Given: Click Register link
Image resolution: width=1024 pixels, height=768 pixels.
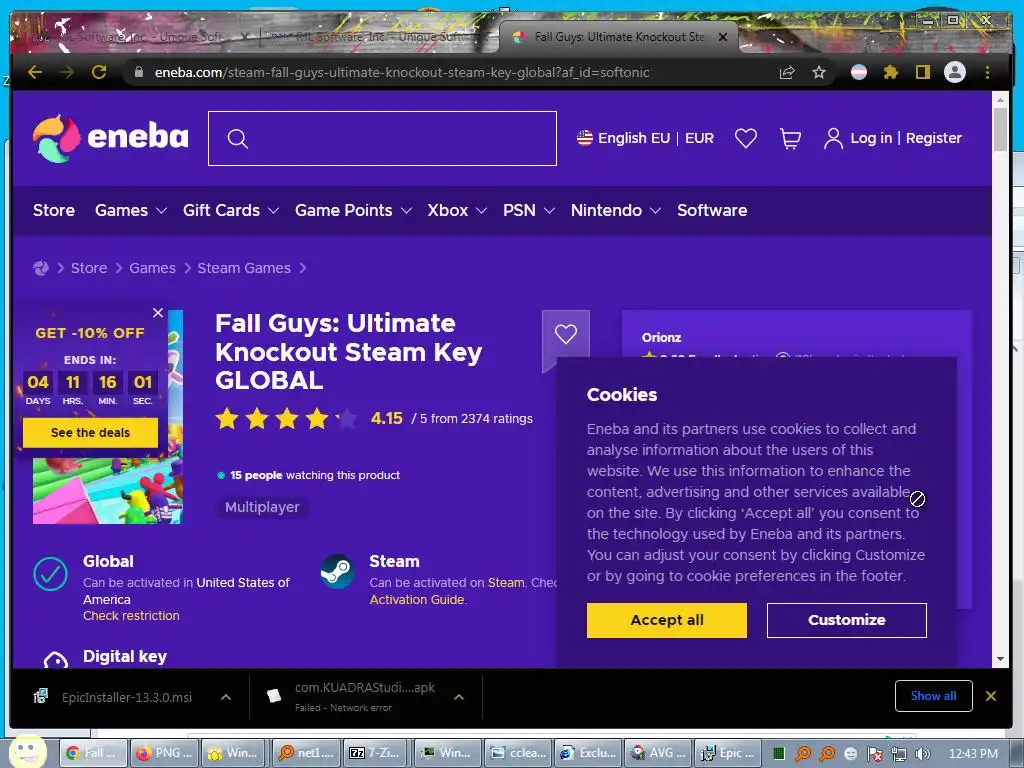Looking at the screenshot, I should tap(933, 138).
